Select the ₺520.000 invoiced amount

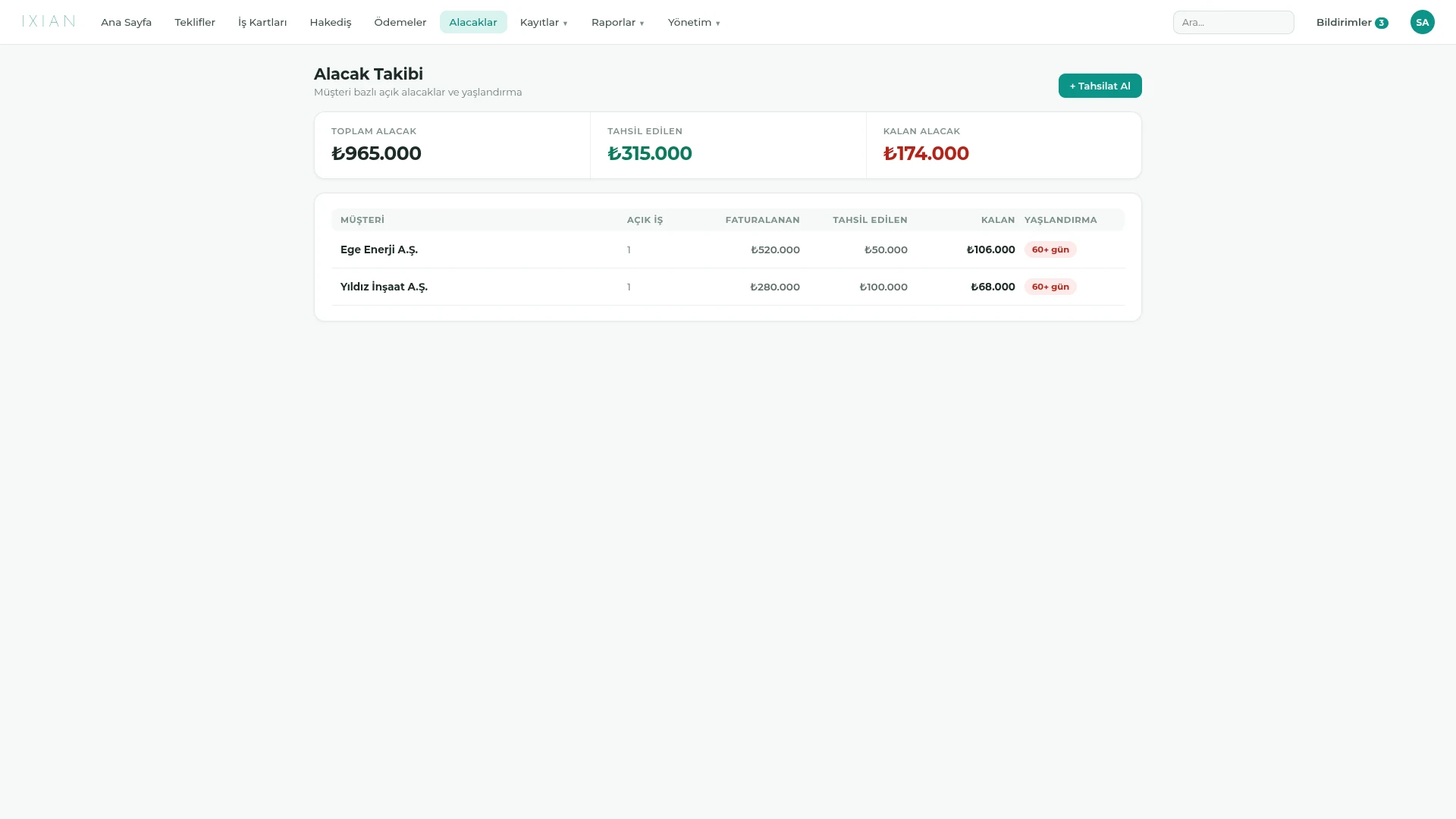tap(775, 249)
